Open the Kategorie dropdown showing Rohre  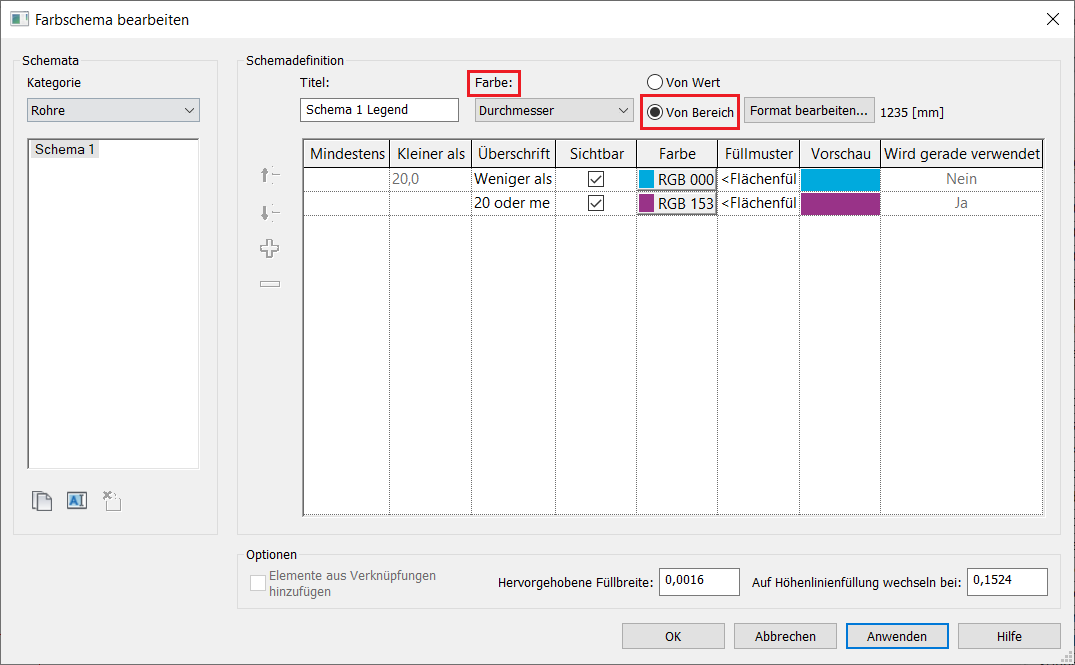[113, 111]
